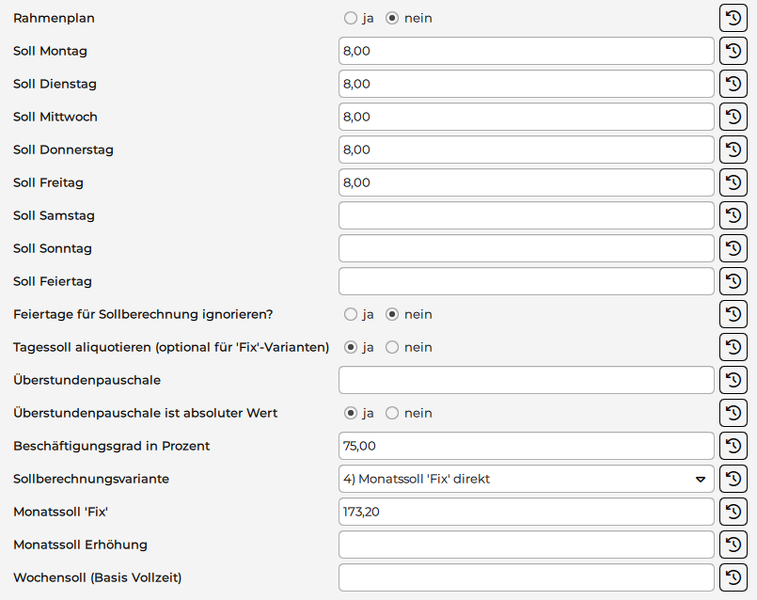Open history for Sollberechnungsvariante
The width and height of the screenshot is (757, 600).
(x=733, y=479)
